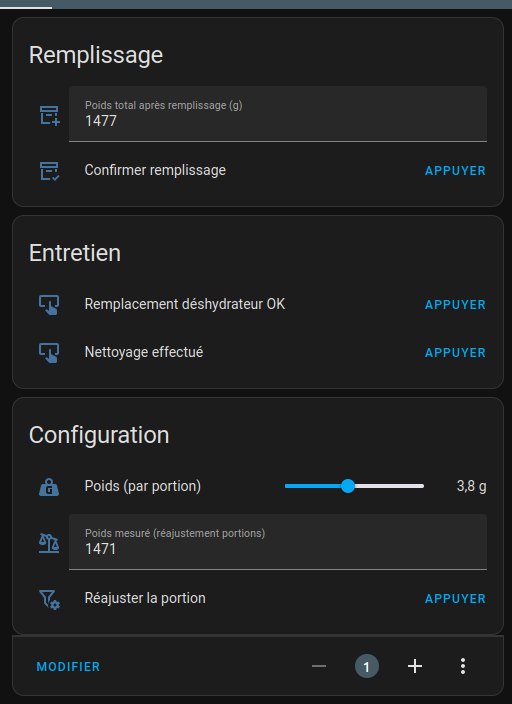Click APPUYER for Réajuster la portion
Screen dimensions: 512x704
pyautogui.click(x=455, y=598)
